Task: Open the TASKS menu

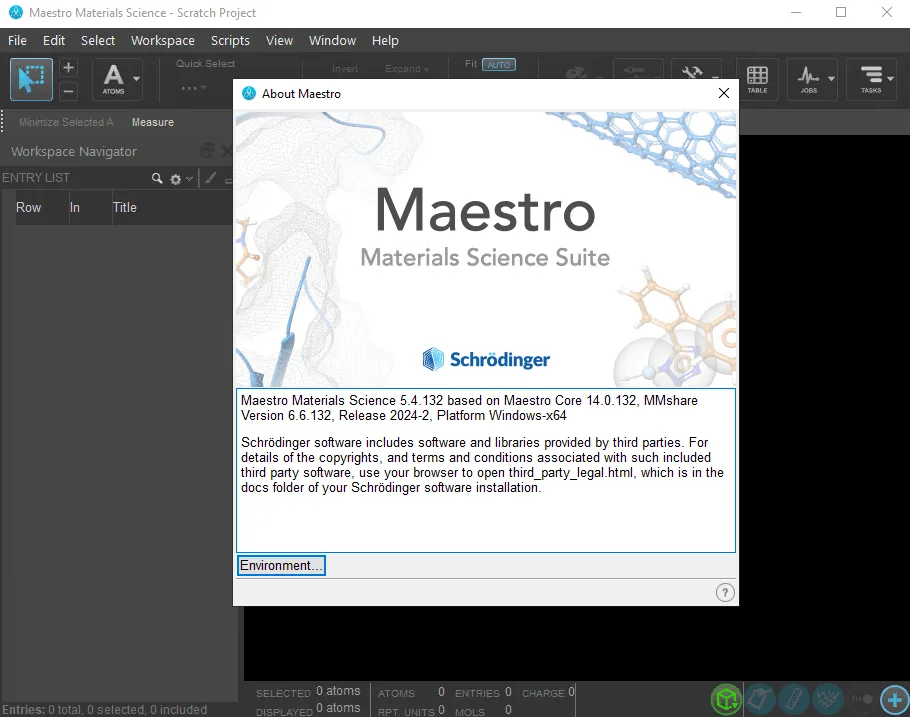Action: point(871,80)
